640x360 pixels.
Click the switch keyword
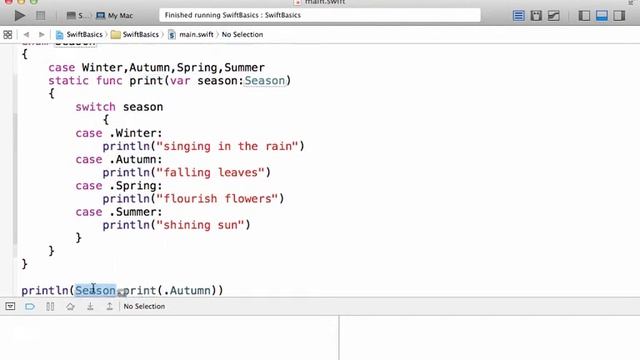pyautogui.click(x=96, y=107)
